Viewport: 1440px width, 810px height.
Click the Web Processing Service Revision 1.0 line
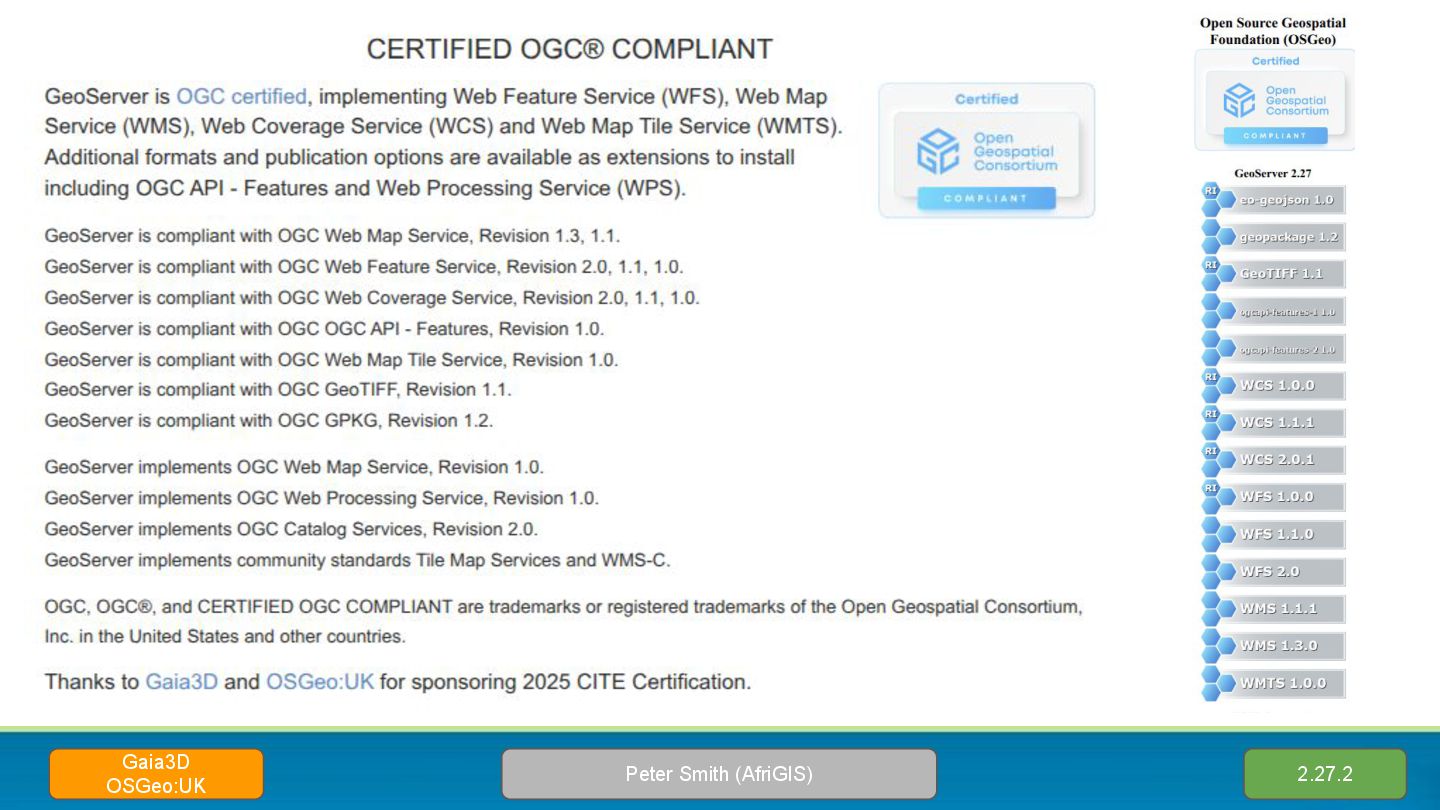tap(322, 498)
